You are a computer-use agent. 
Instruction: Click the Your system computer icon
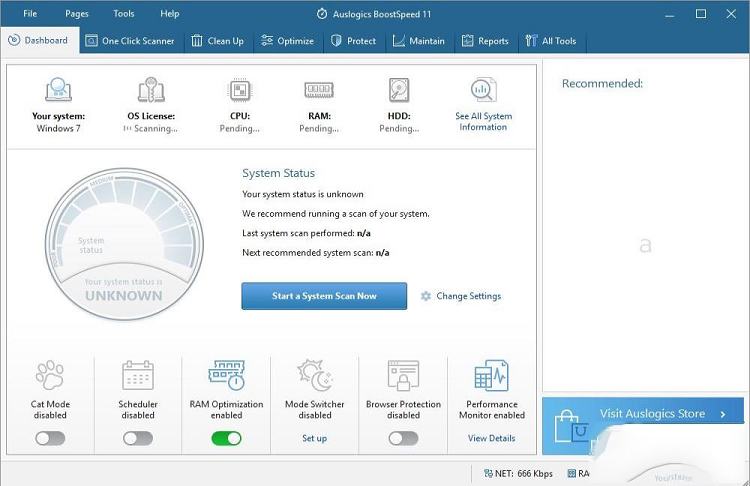58,90
